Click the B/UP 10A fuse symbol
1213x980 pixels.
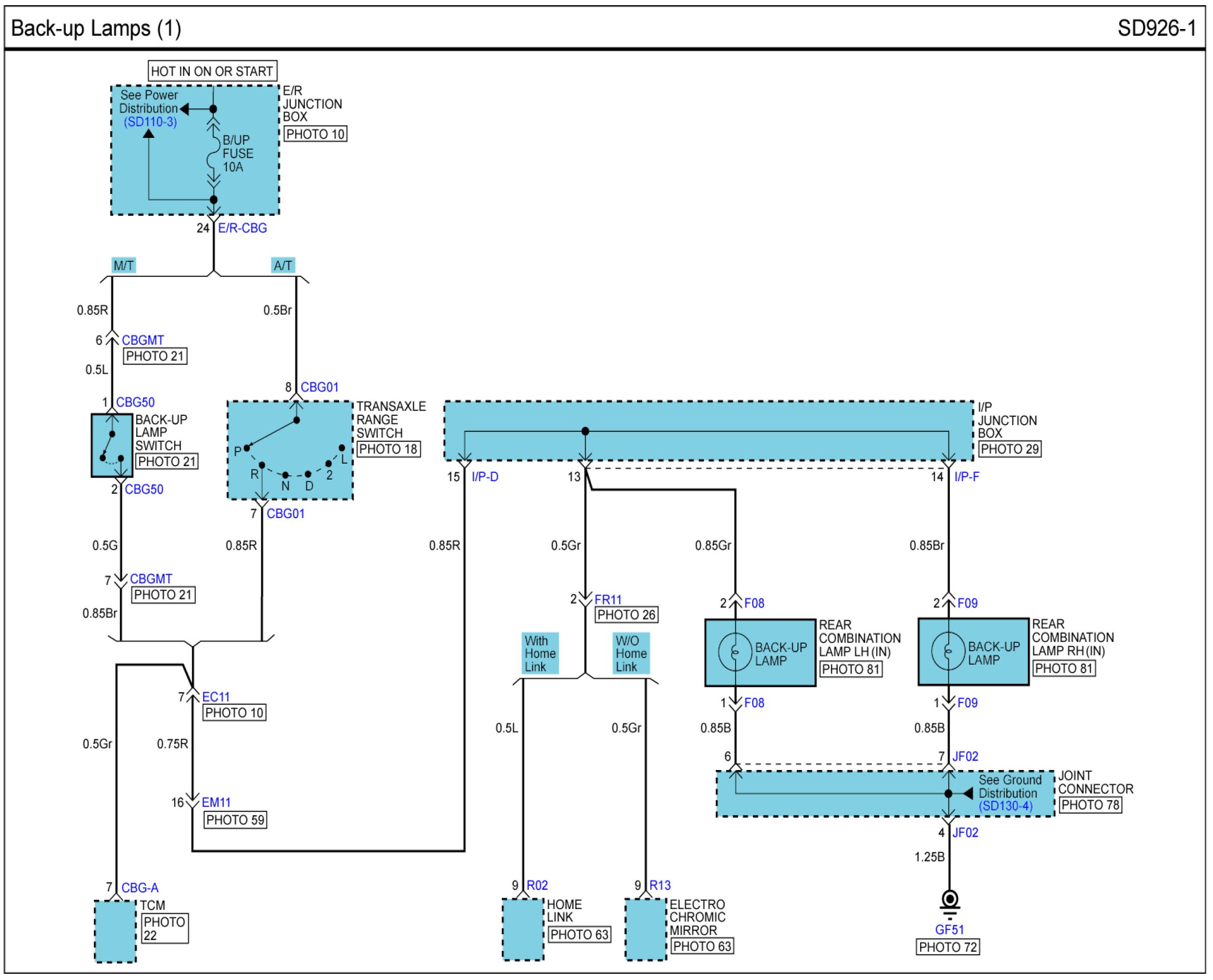pyautogui.click(x=214, y=152)
